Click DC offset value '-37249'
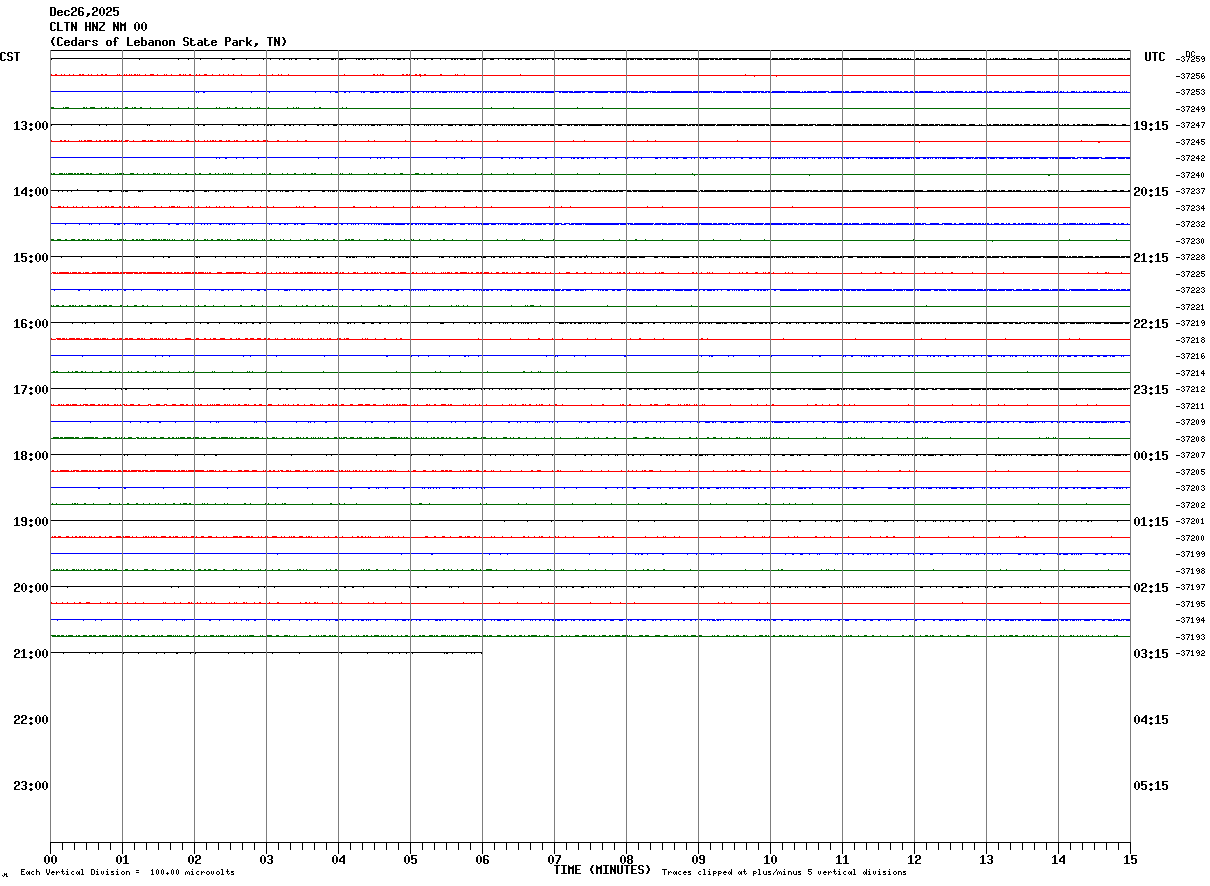 pyautogui.click(x=1190, y=109)
